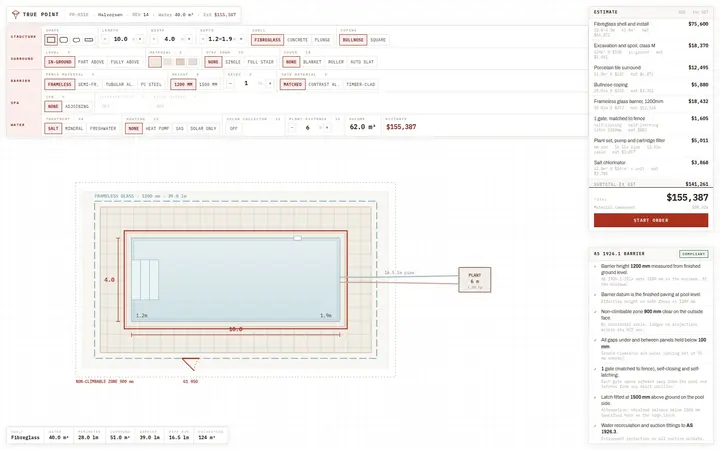Set cover option to None
Viewport: 720px width, 450px height.
291,62
